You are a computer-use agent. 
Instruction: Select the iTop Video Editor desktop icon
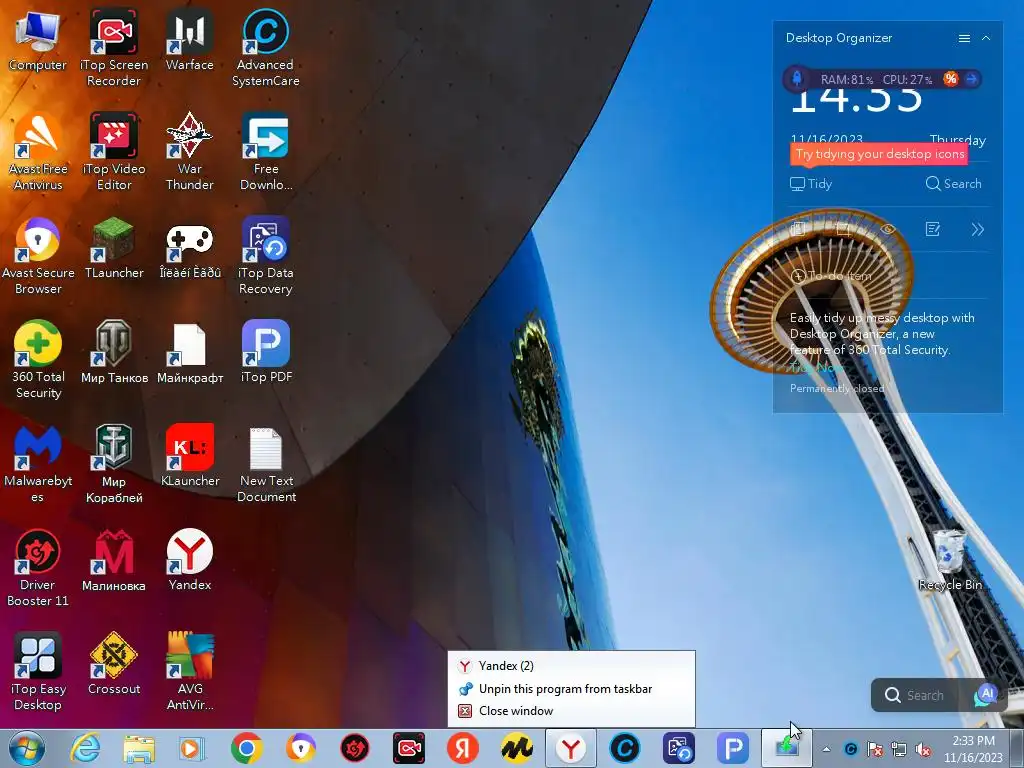(x=114, y=152)
